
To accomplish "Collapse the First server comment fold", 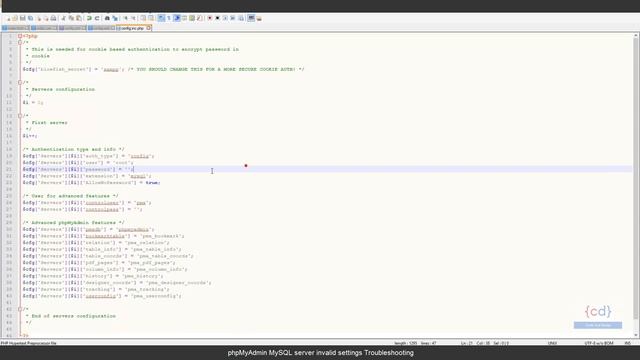I will [x=20, y=116].
